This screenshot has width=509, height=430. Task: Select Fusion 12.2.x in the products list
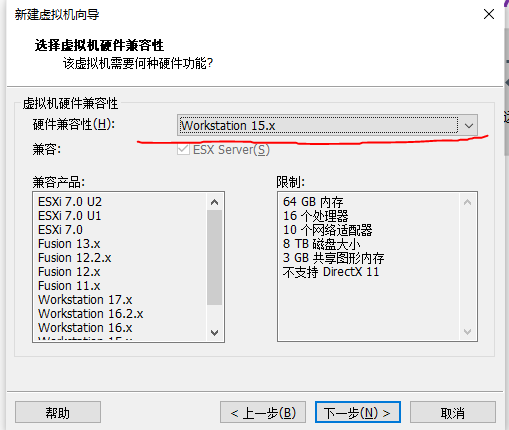click(74, 258)
